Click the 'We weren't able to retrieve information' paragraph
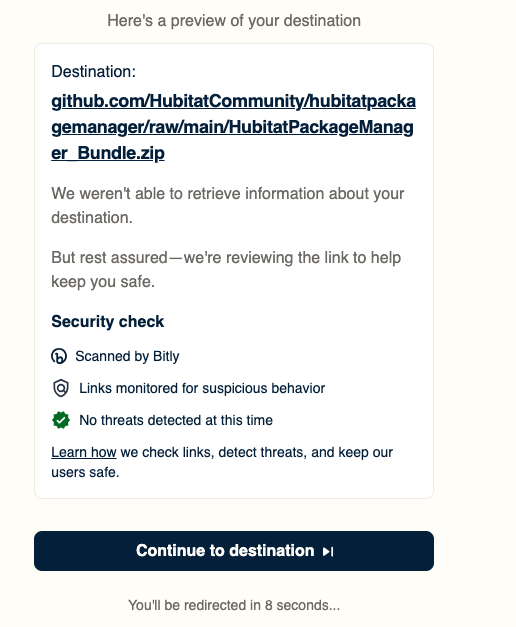 (x=228, y=206)
